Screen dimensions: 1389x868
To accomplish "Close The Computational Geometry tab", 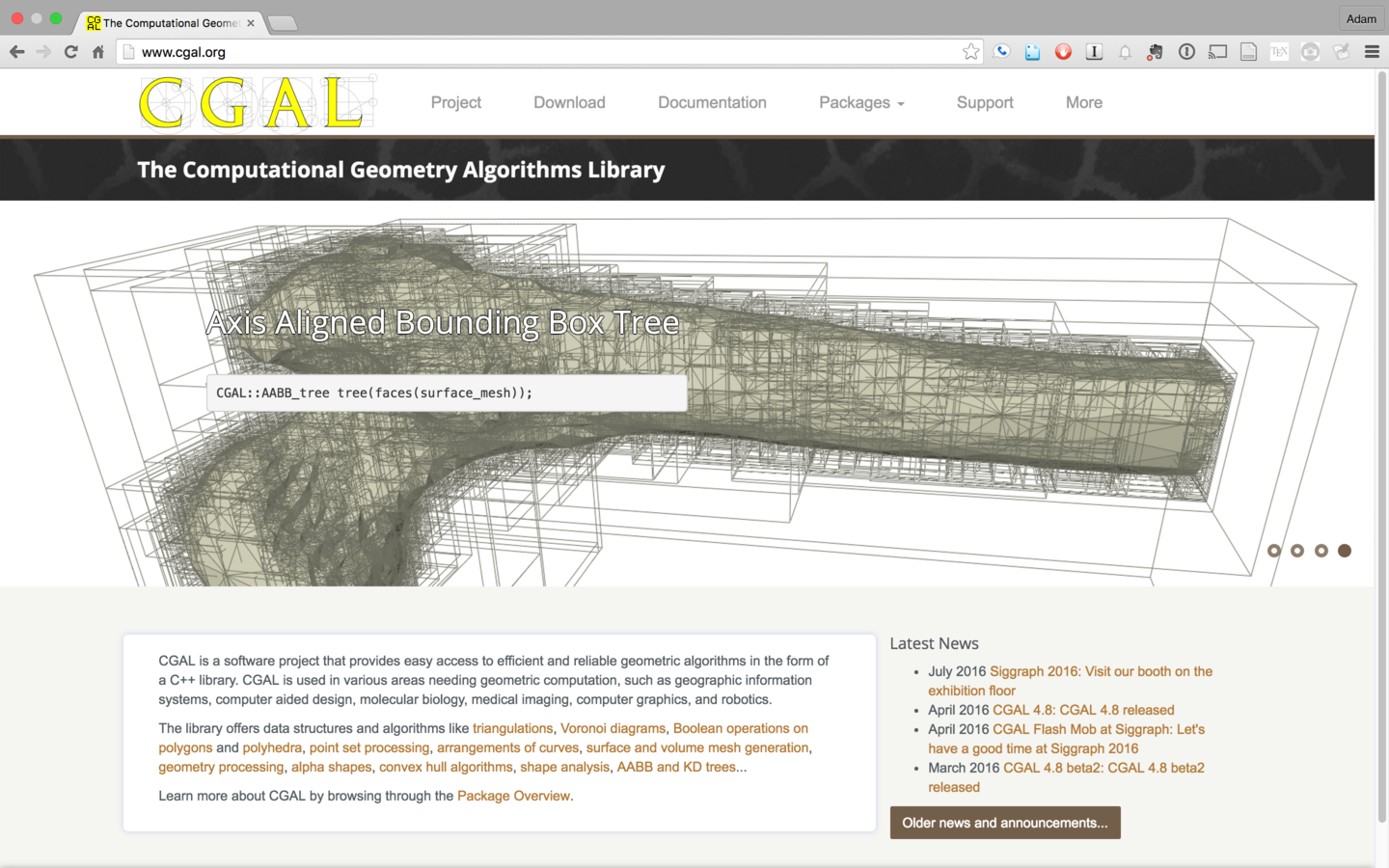I will 251,23.
